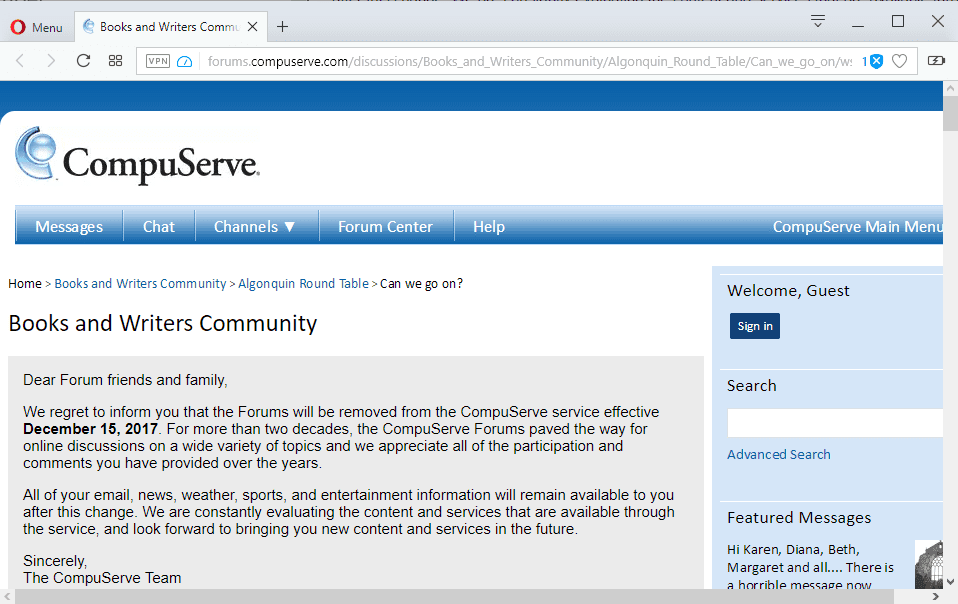This screenshot has height=604, width=958.
Task: Click the vertical scrollbar up arrow
Action: click(x=951, y=88)
